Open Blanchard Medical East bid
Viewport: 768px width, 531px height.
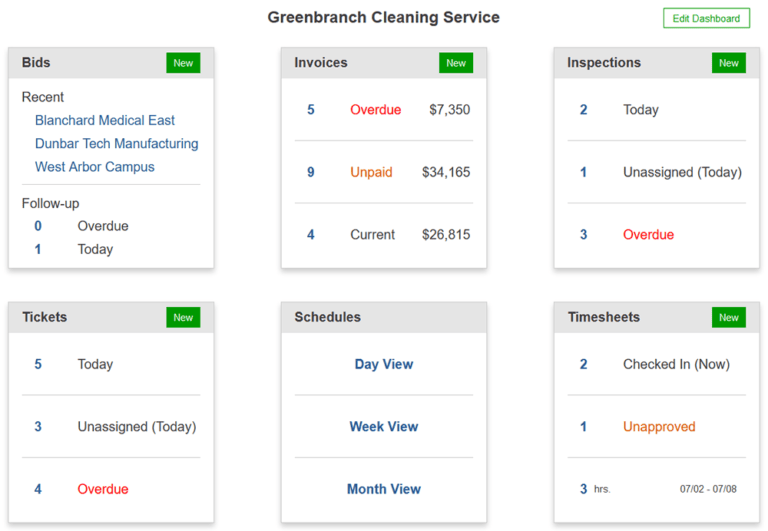click(105, 120)
